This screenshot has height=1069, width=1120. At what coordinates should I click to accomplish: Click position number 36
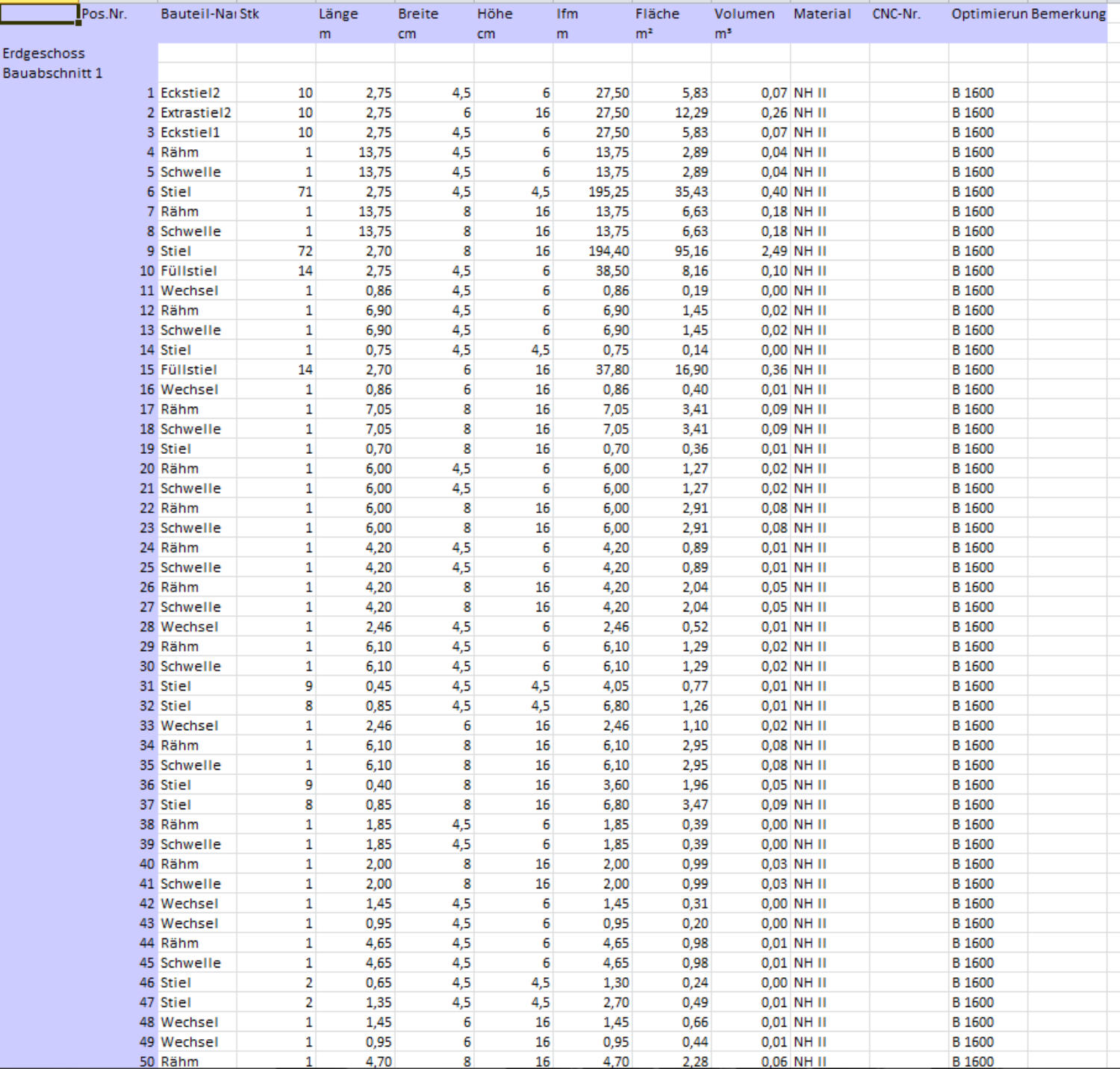pos(146,785)
